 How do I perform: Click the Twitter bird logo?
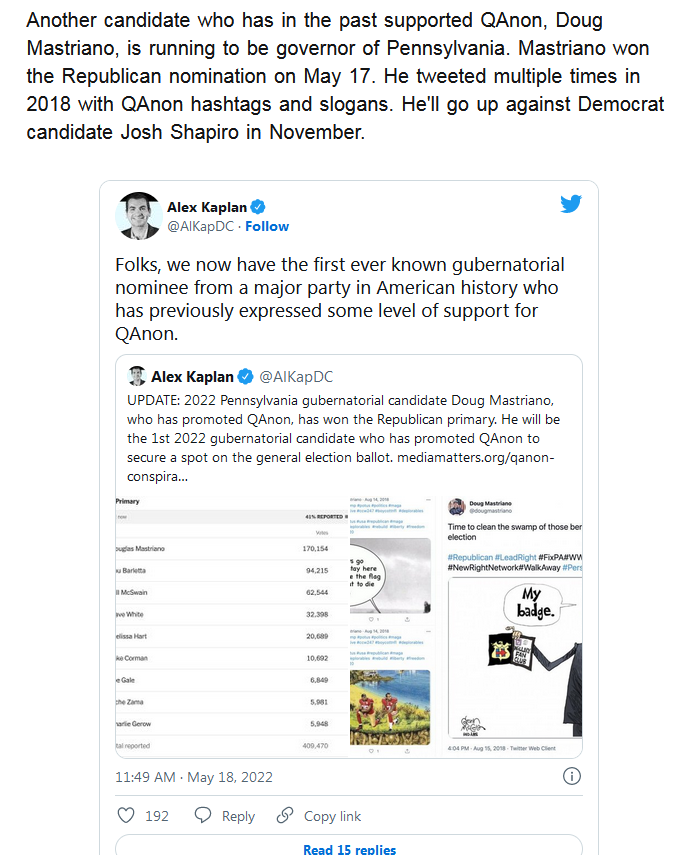[x=571, y=204]
